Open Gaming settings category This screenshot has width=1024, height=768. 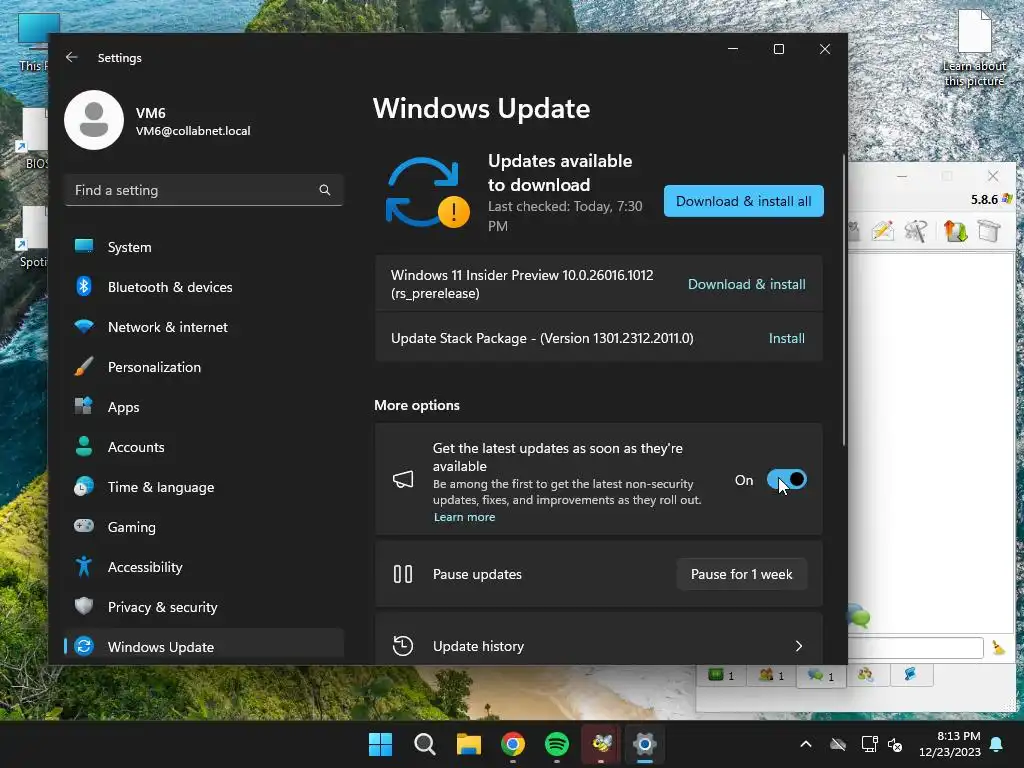204,526
